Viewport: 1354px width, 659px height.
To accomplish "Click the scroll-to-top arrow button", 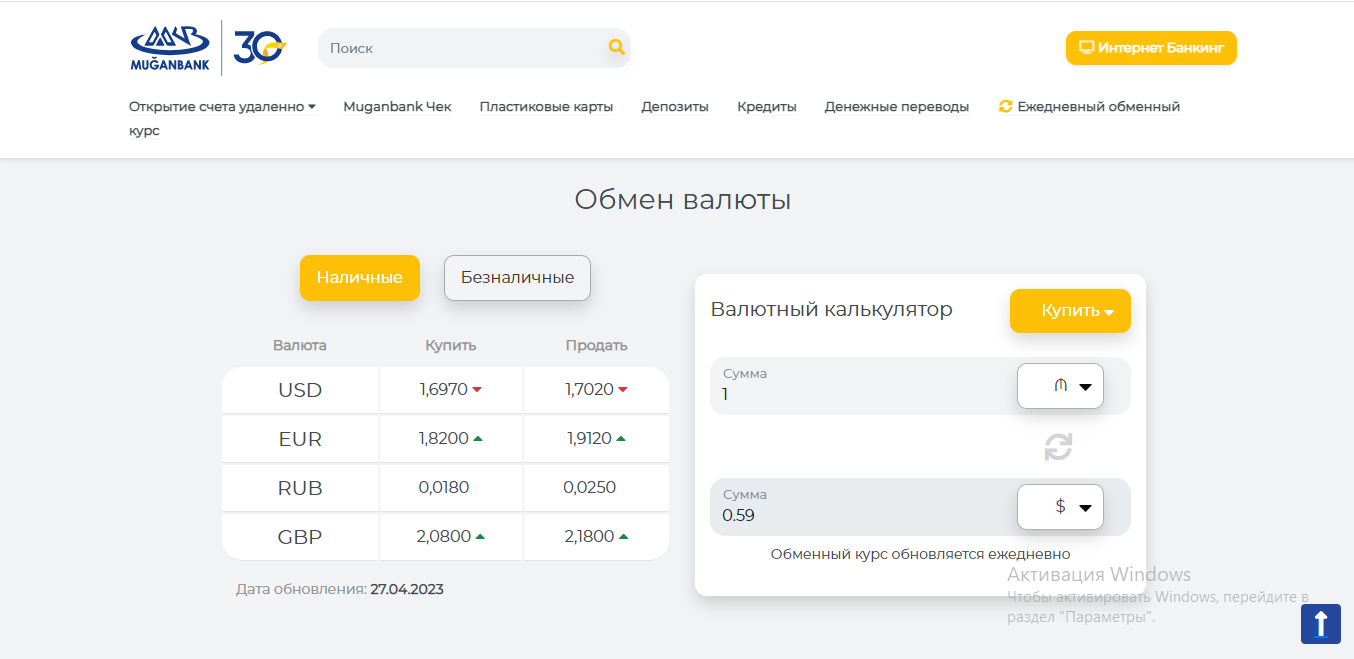I will [x=1320, y=623].
